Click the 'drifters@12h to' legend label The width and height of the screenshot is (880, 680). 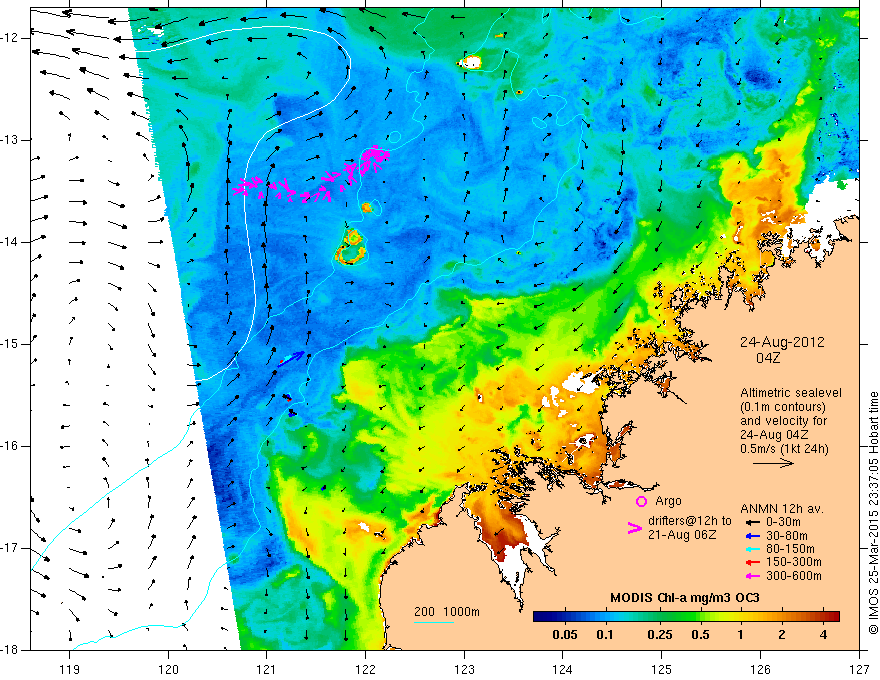click(690, 521)
